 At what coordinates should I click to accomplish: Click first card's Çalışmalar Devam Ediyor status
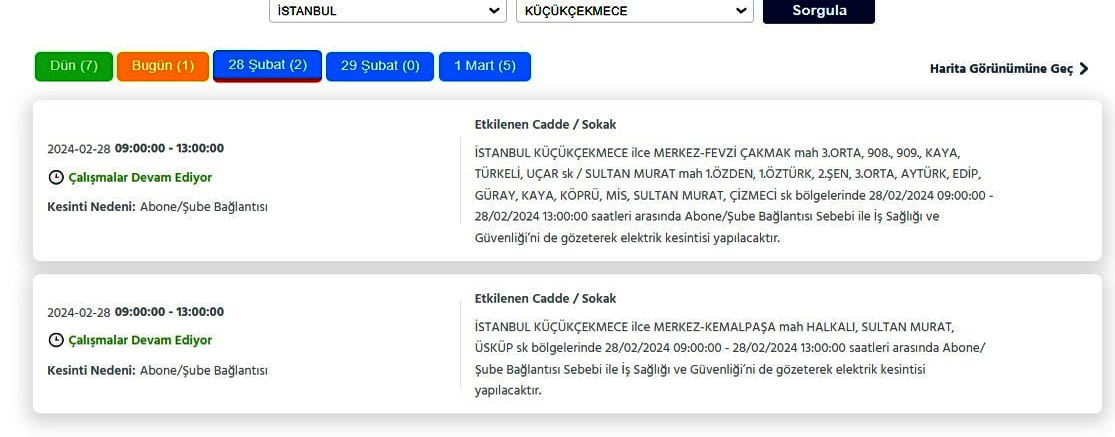tap(140, 177)
